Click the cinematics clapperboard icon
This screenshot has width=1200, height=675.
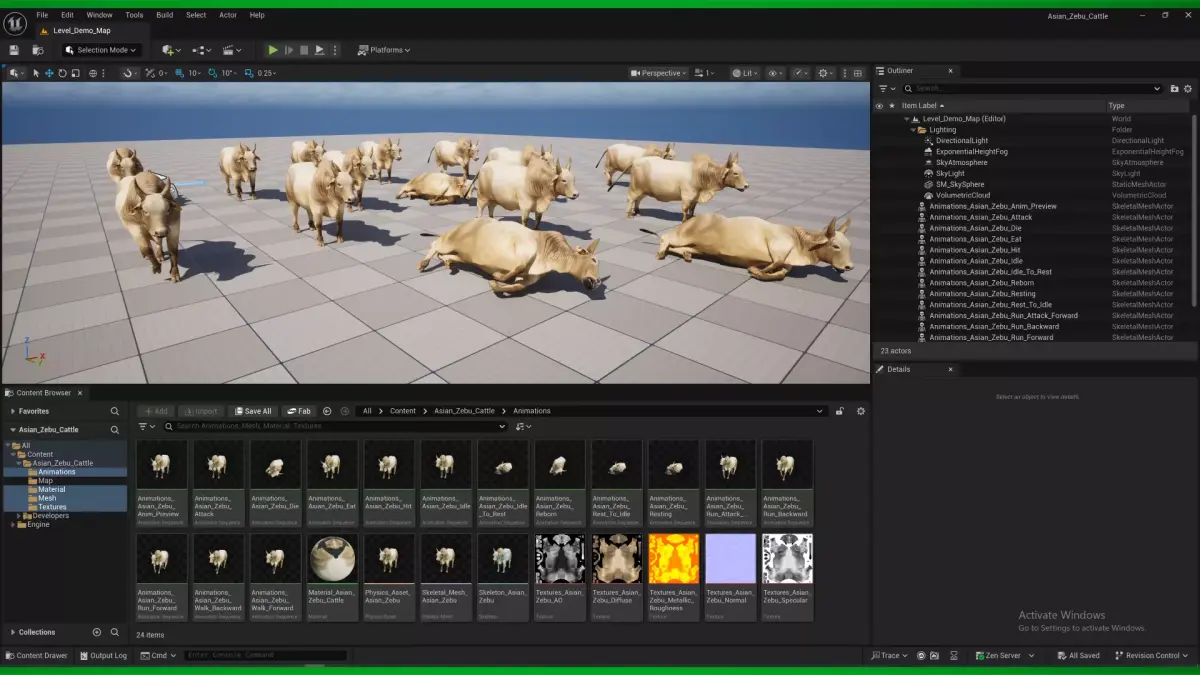[x=230, y=50]
